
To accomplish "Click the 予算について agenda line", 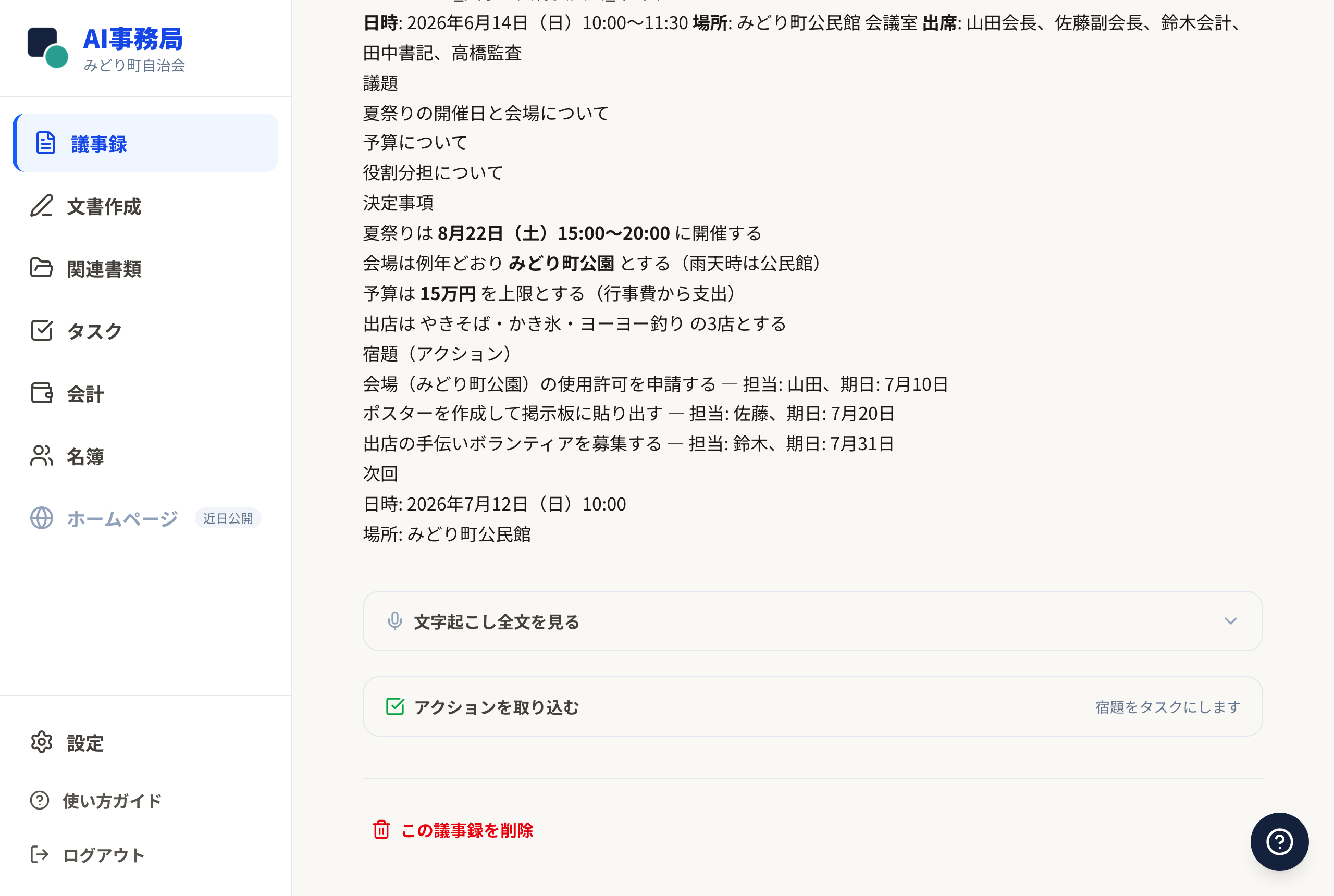I will 415,143.
